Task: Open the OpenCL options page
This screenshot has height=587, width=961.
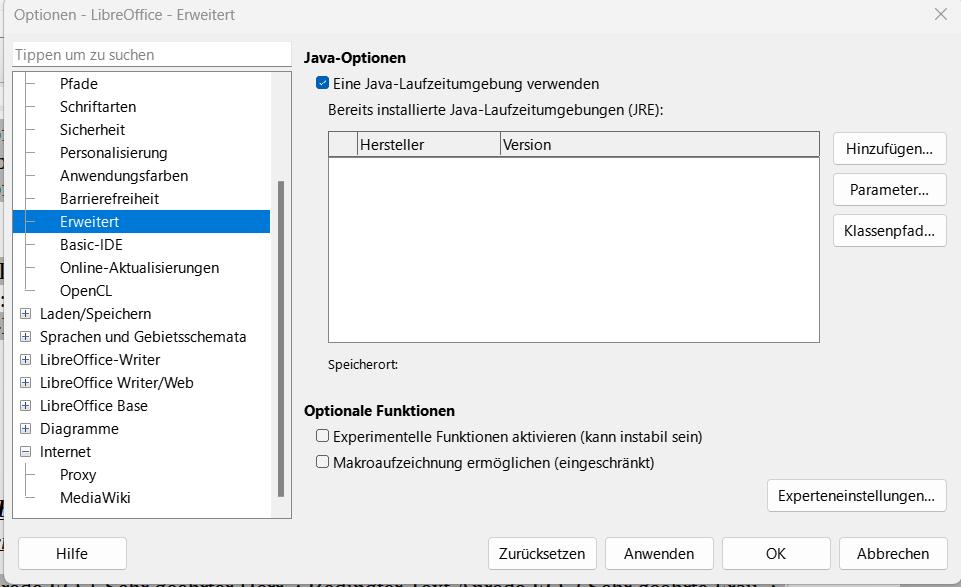Action: tap(86, 290)
